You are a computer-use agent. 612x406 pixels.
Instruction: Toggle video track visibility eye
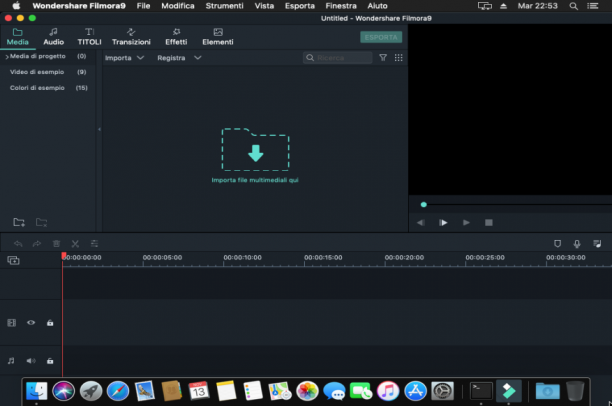31,323
